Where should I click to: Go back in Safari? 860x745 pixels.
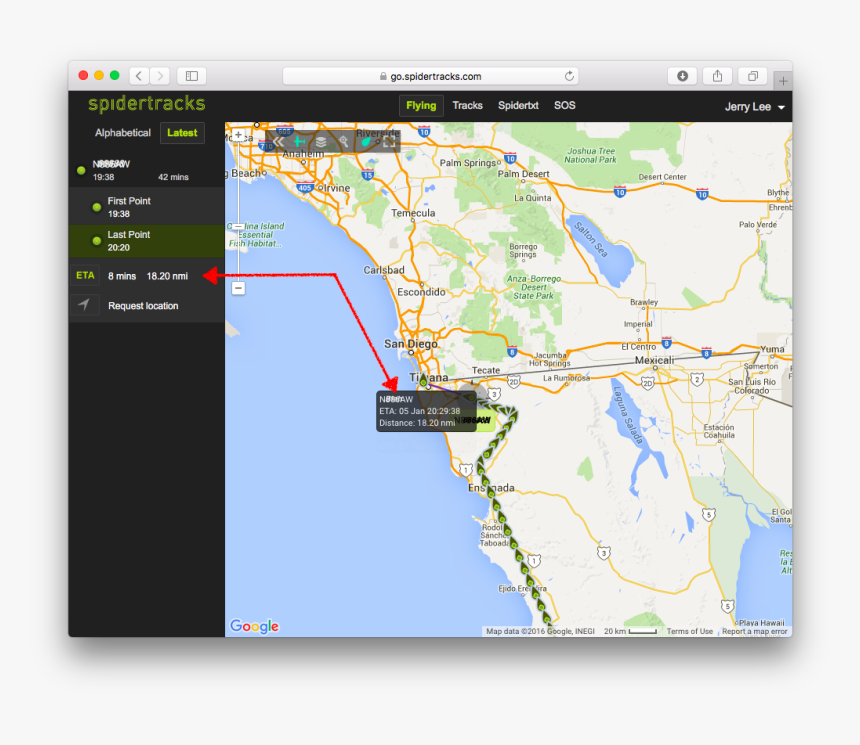(139, 76)
